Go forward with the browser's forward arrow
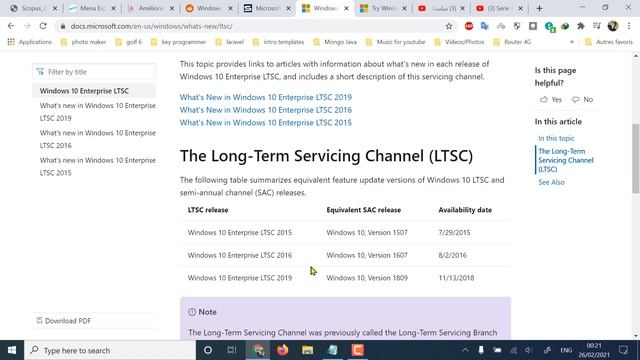640x360 pixels. 27,26
